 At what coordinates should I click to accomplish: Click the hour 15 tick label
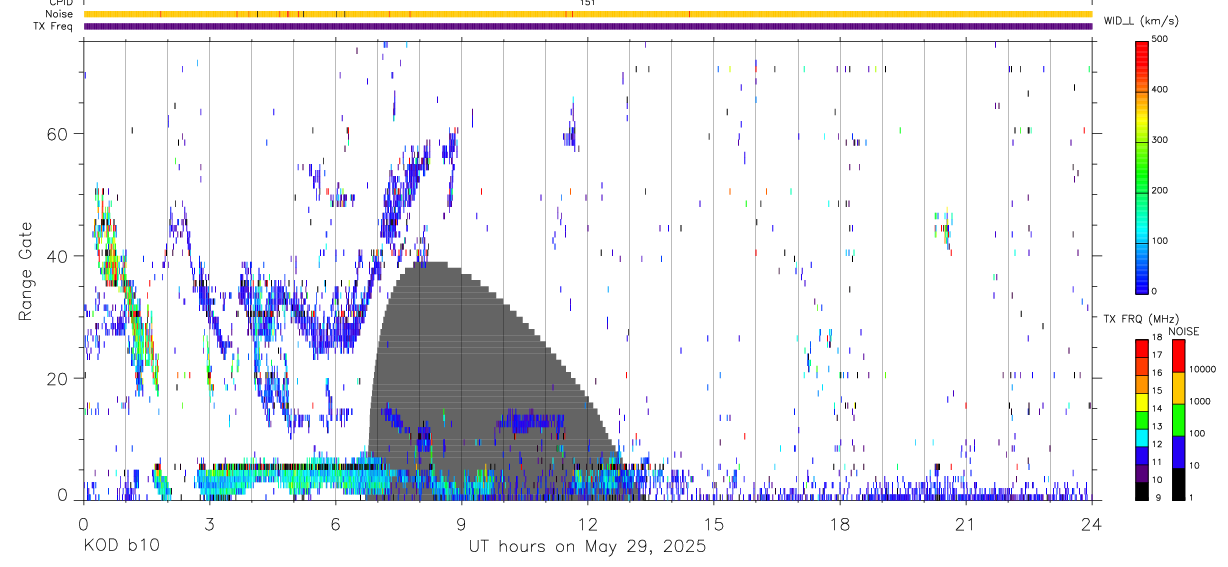pyautogui.click(x=714, y=524)
